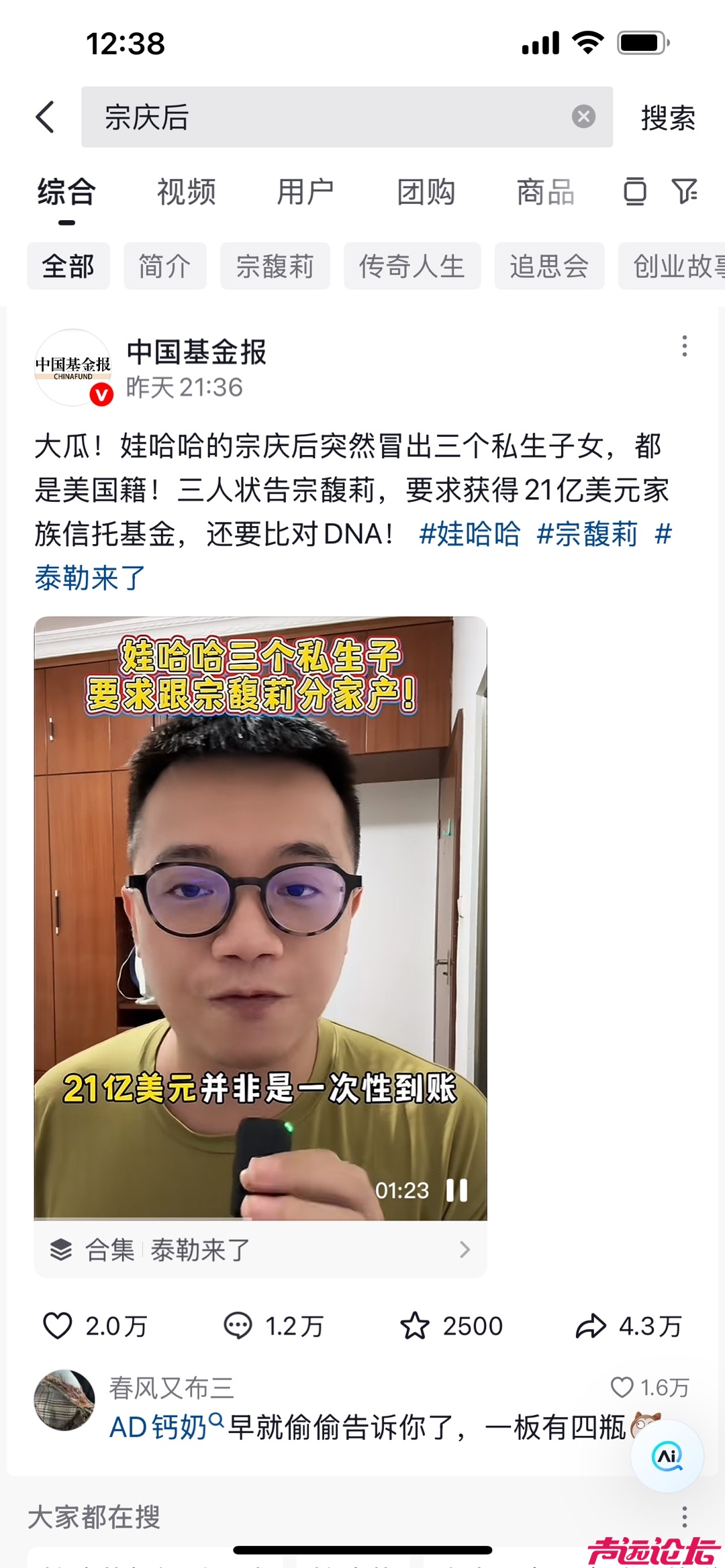Switch to the 视频 tab
The height and width of the screenshot is (1568, 725).
[186, 192]
